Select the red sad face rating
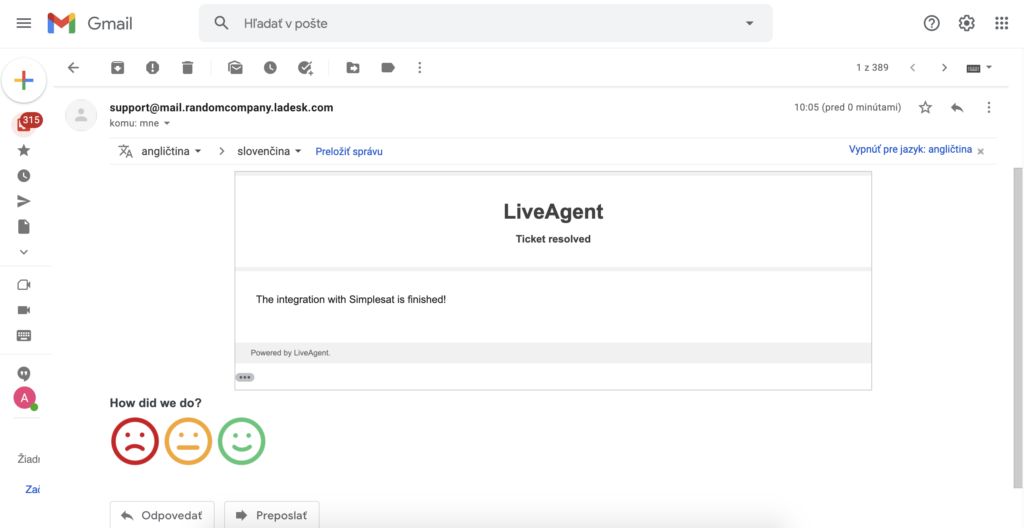1024x528 pixels. click(135, 441)
